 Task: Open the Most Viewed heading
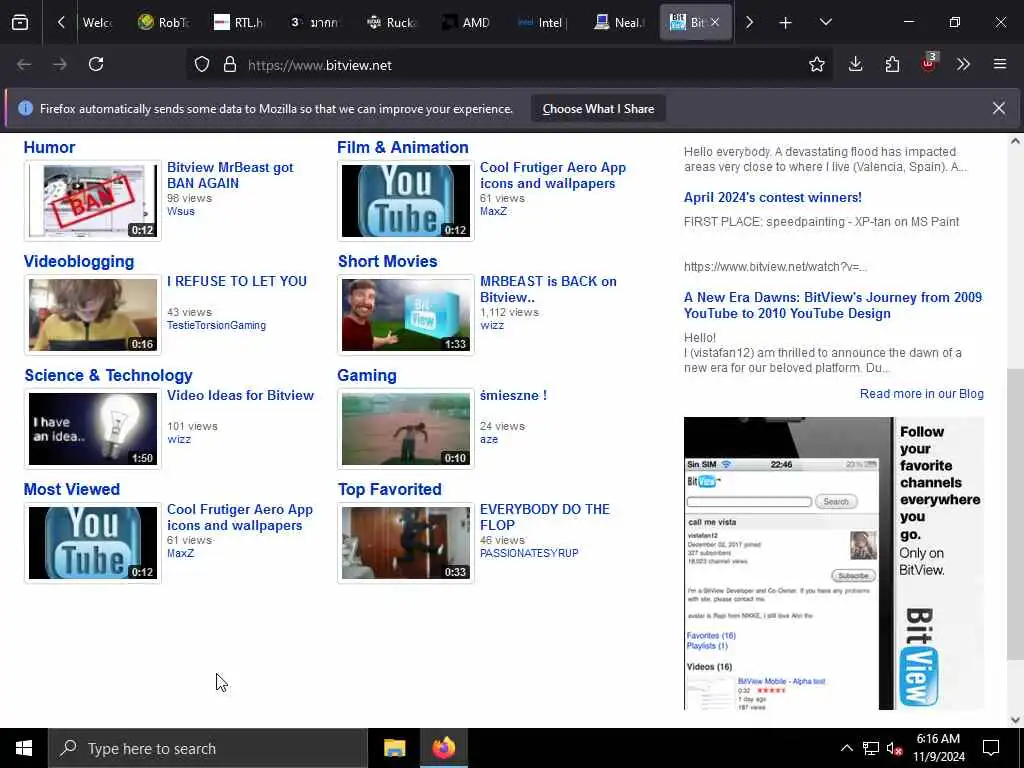[x=72, y=489]
